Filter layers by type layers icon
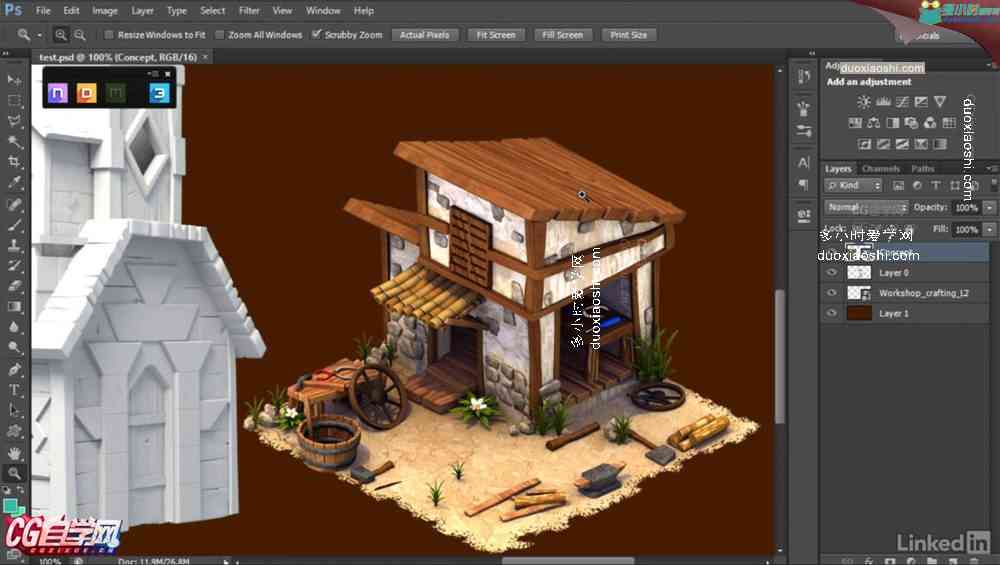The image size is (1000, 565). coord(936,186)
